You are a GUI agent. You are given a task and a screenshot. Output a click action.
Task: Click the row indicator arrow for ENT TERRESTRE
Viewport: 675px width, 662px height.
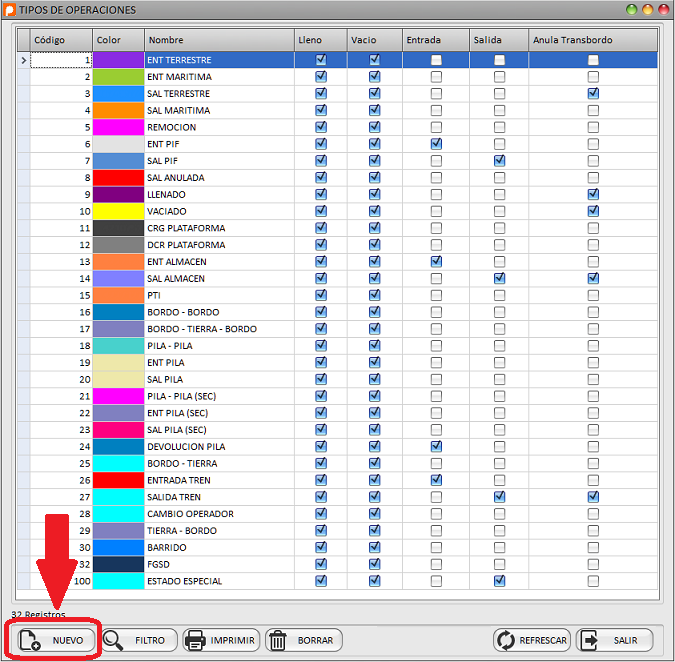pyautogui.click(x=24, y=60)
